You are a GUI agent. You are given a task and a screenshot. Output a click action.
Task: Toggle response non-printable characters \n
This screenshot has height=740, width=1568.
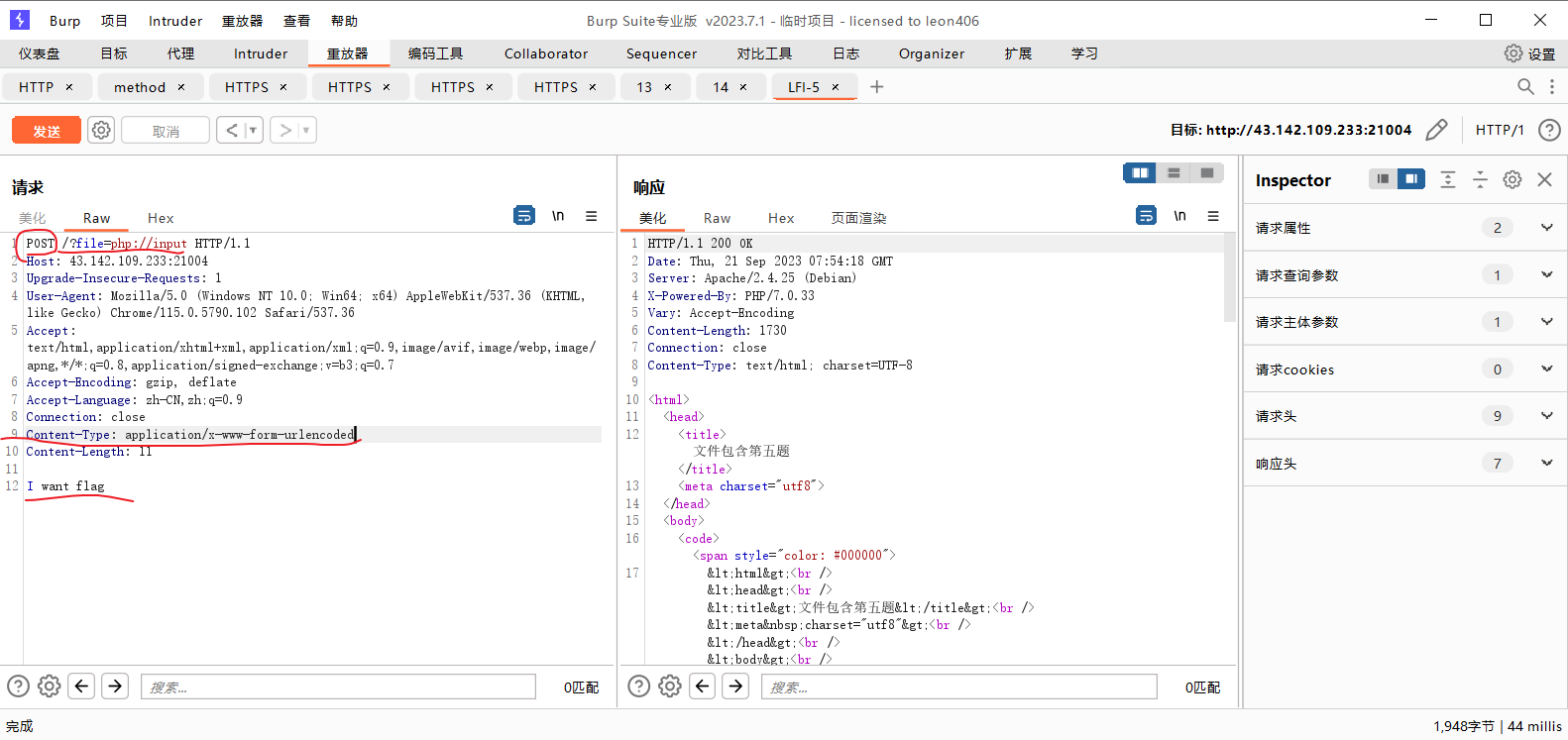tap(1179, 215)
